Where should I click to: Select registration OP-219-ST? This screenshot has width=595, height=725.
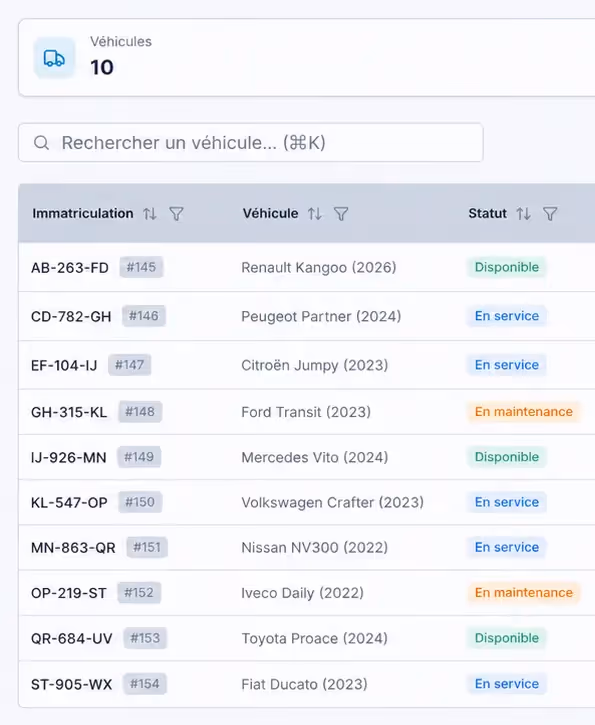coord(69,594)
